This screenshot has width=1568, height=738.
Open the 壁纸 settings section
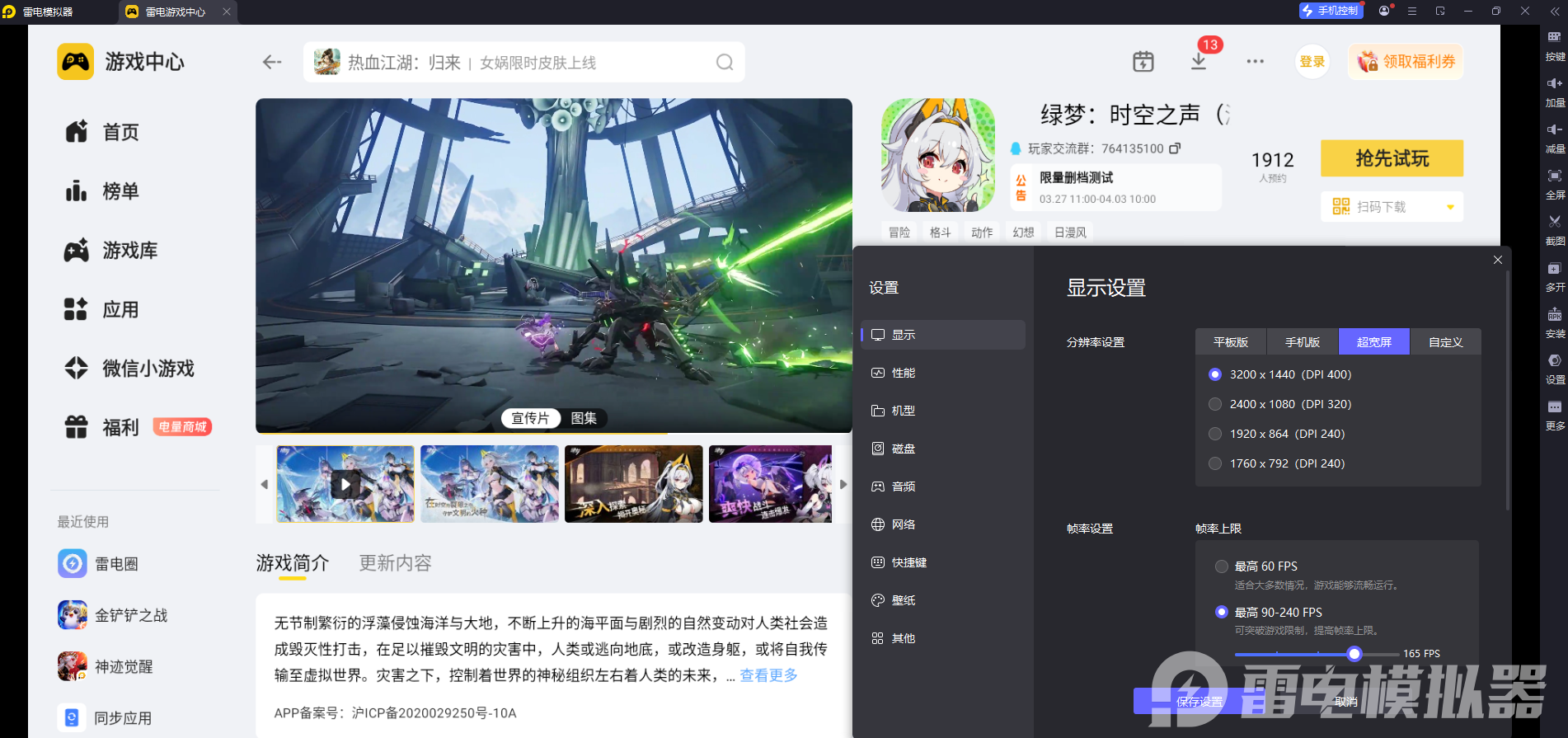943,600
